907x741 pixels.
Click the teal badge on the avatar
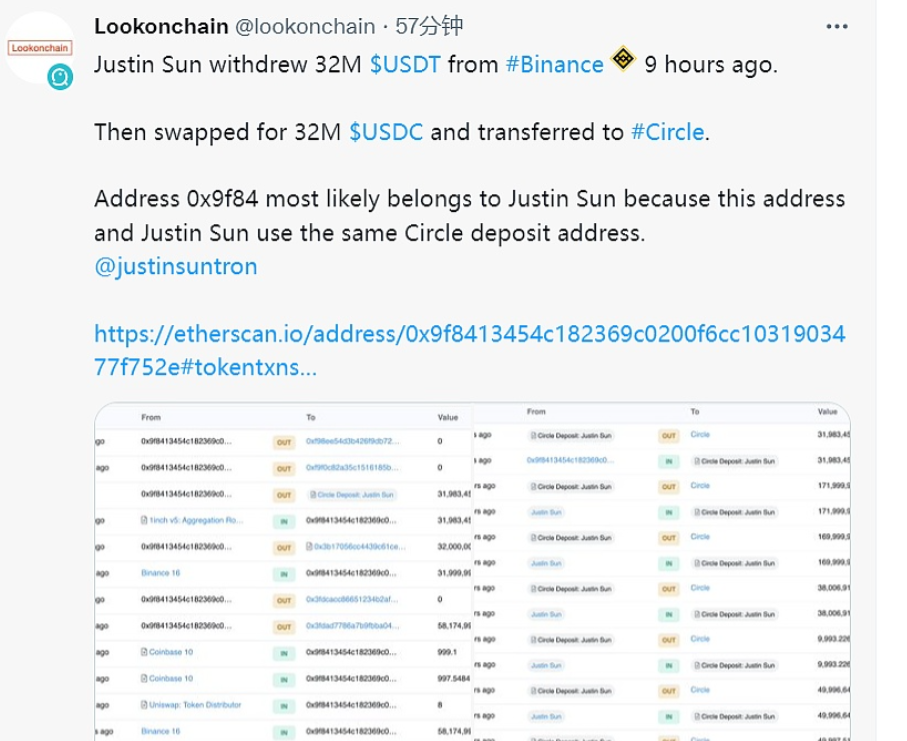60,77
